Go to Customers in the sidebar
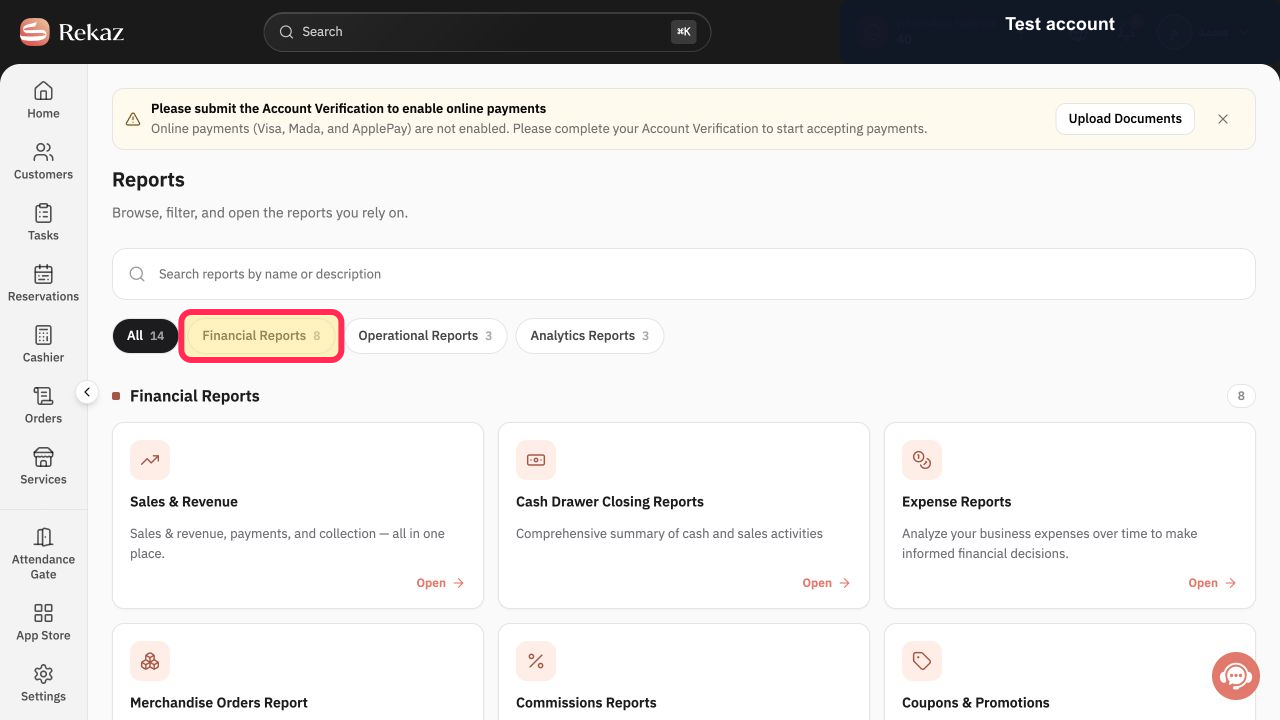 [x=43, y=152]
